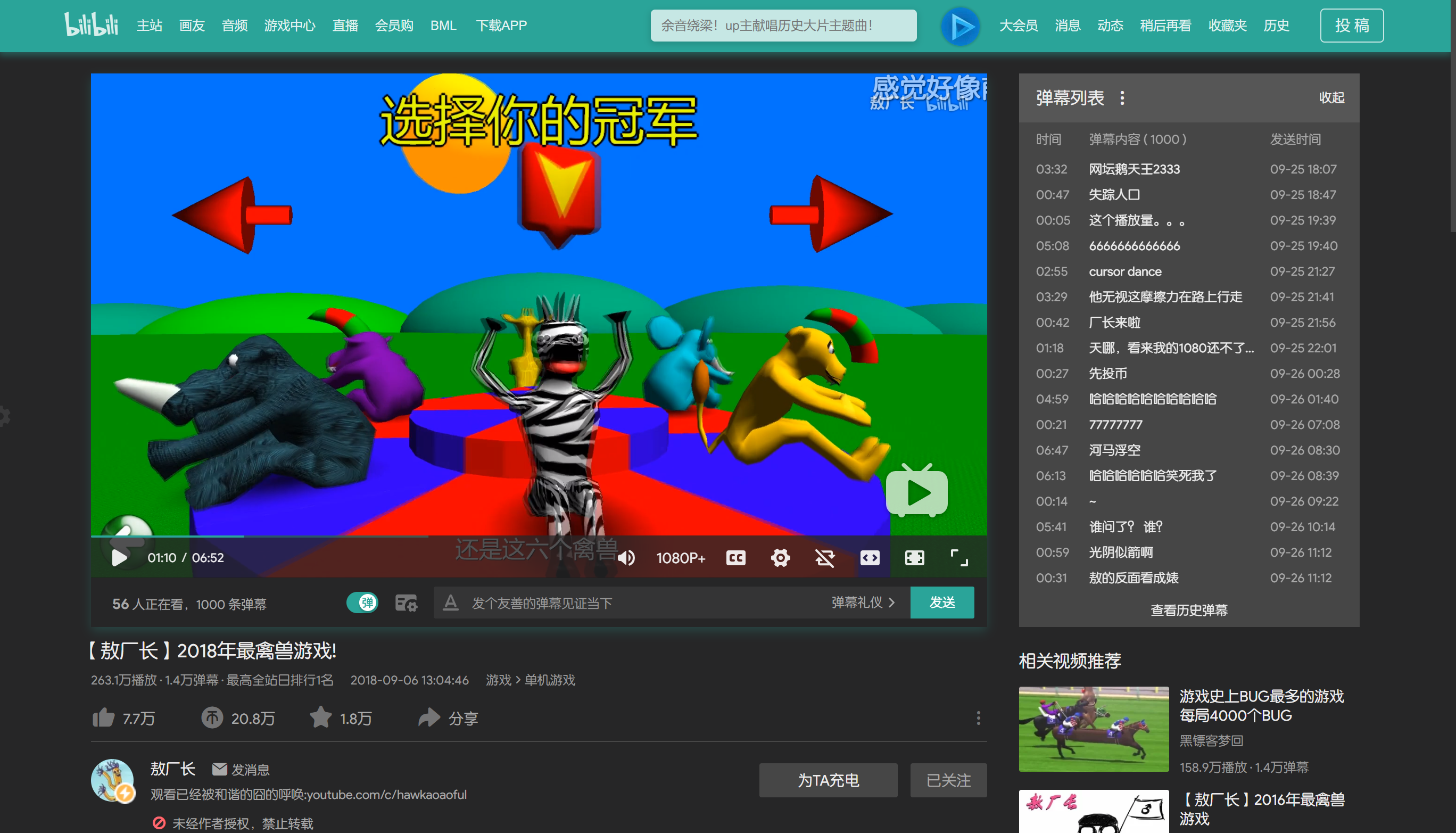Viewport: 1456px width, 833px height.
Task: Like the video with thumbs-up icon
Action: [x=104, y=717]
